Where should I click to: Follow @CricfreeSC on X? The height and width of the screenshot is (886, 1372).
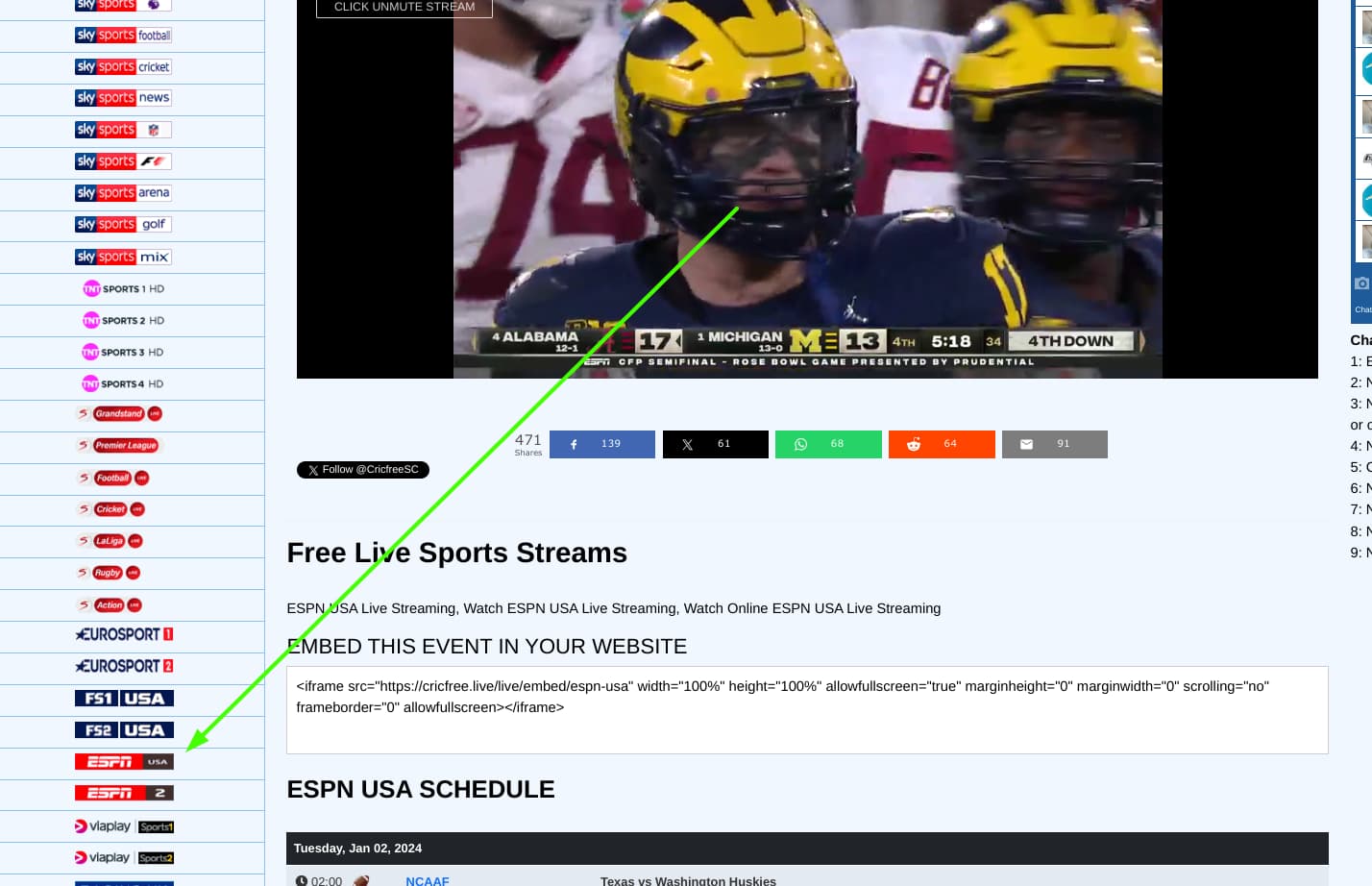point(362,470)
